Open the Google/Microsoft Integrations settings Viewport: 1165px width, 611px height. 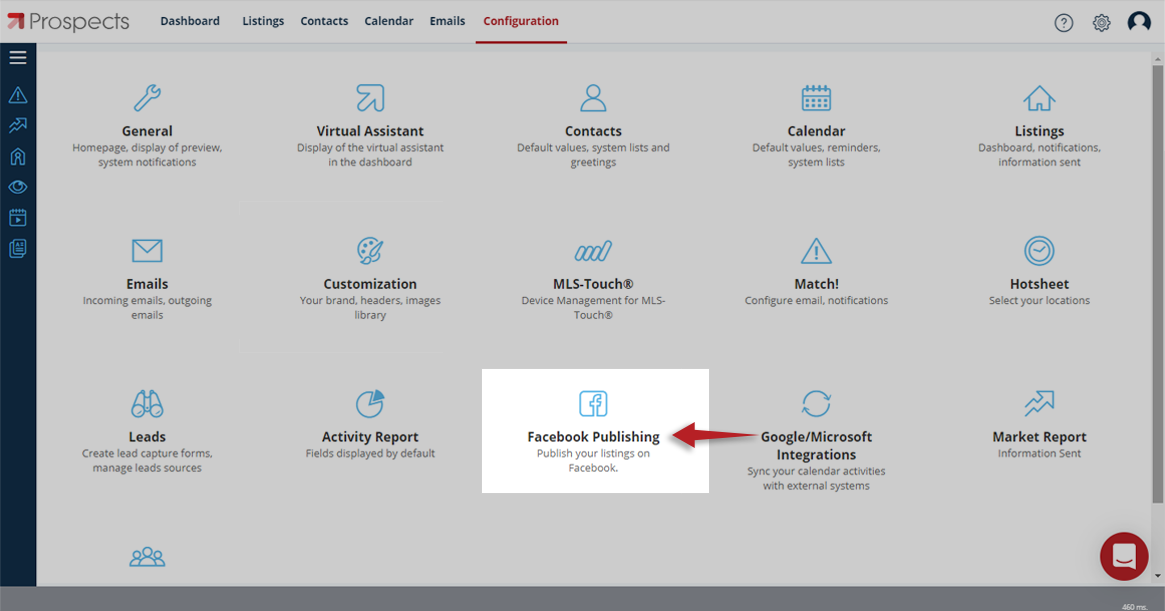click(816, 420)
